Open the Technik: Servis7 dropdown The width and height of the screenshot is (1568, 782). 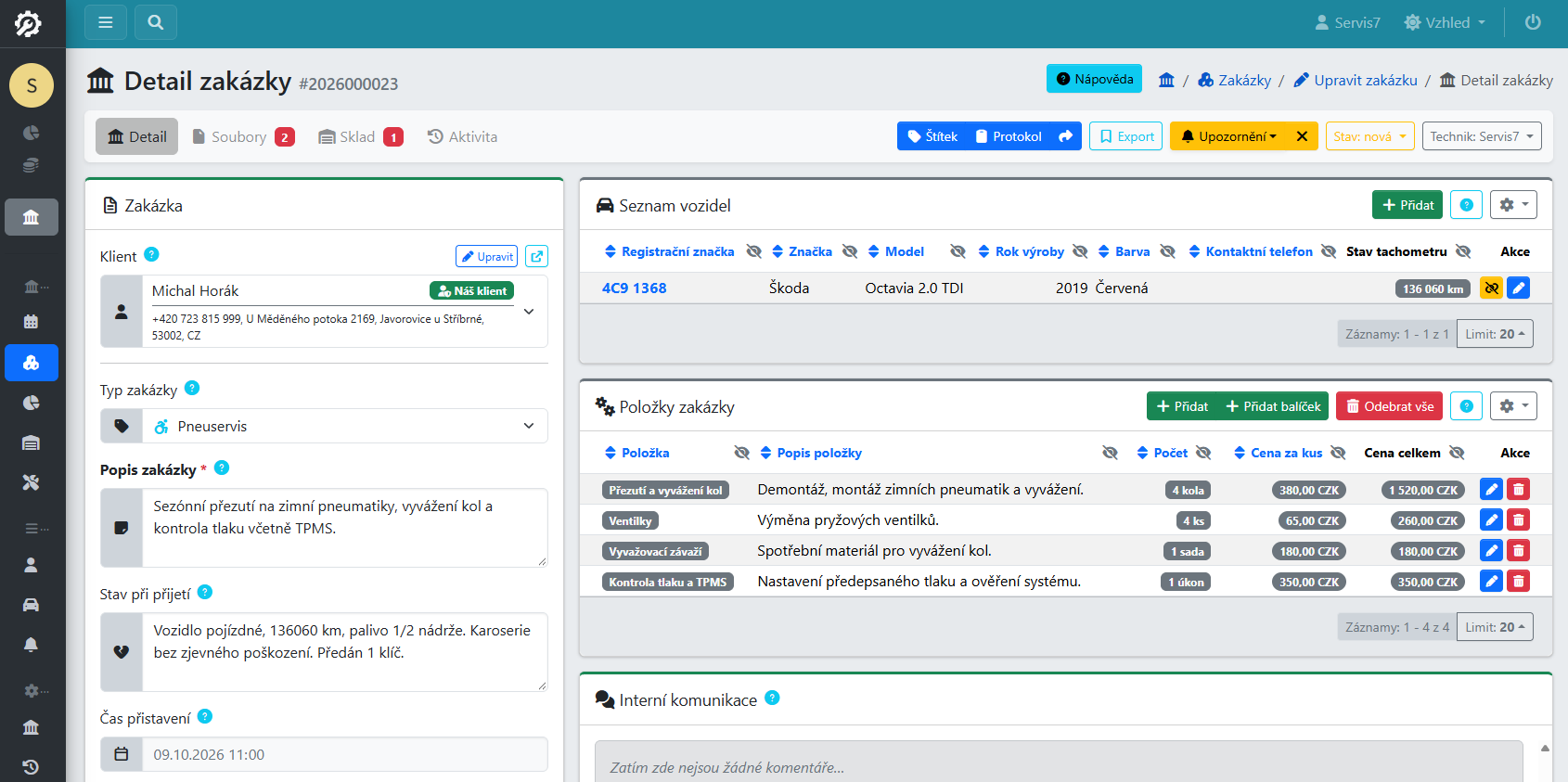click(1482, 136)
